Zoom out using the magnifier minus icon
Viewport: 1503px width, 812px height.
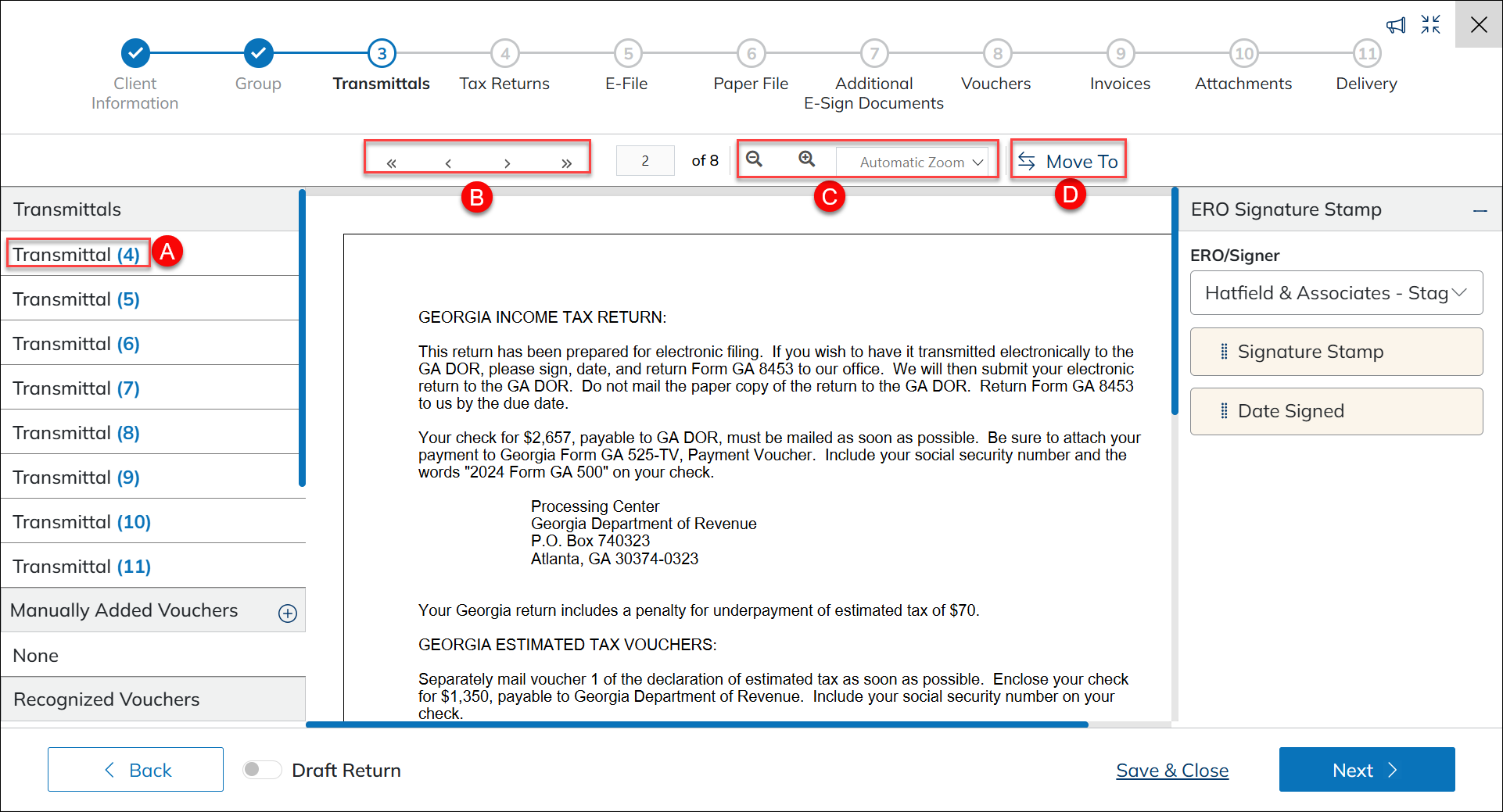coord(754,159)
